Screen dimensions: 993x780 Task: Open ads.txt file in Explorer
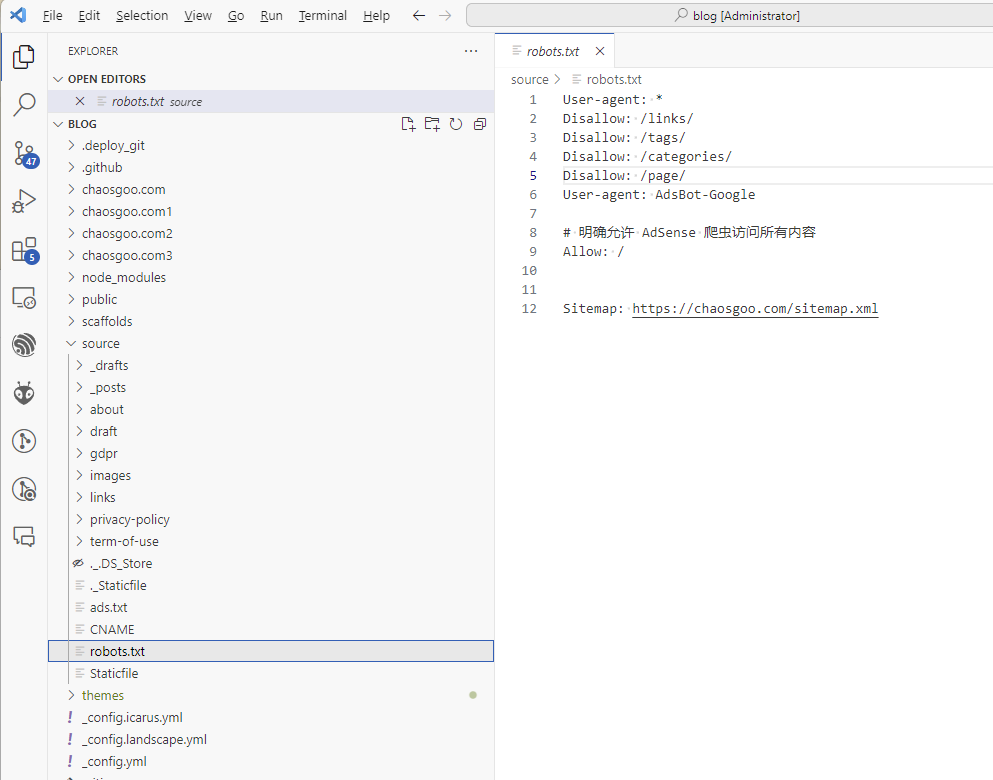click(108, 607)
